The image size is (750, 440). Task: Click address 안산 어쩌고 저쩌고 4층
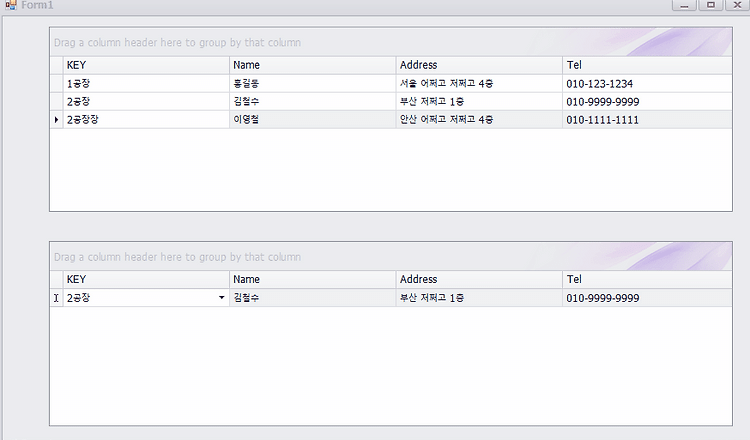pyautogui.click(x=479, y=120)
